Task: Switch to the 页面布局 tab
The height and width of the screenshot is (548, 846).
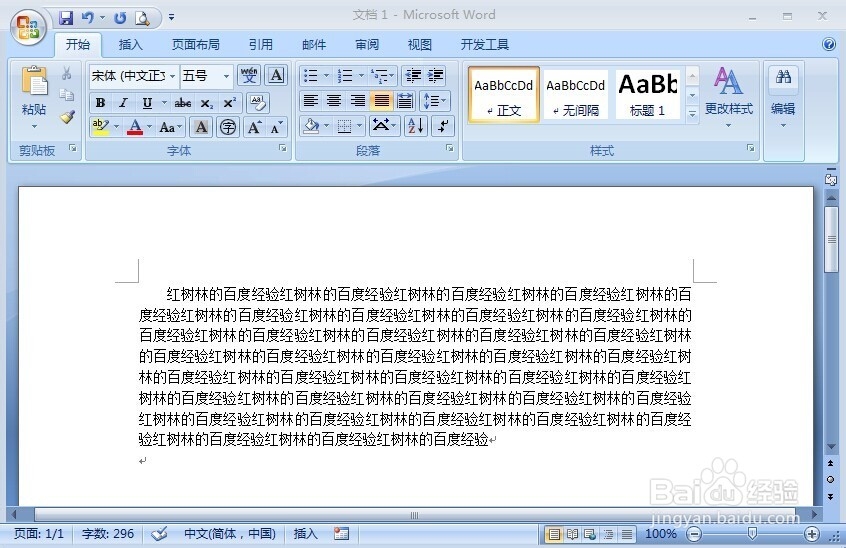Action: coord(196,45)
